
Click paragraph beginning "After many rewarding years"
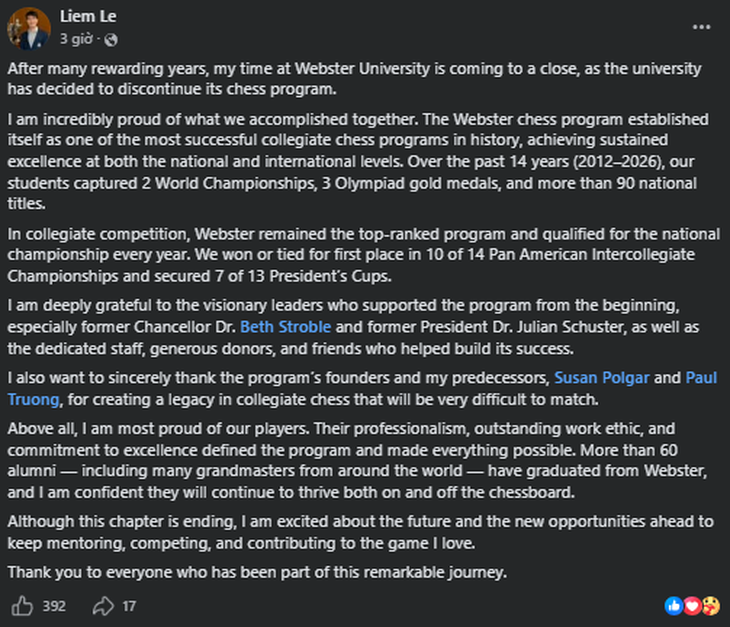(355, 79)
